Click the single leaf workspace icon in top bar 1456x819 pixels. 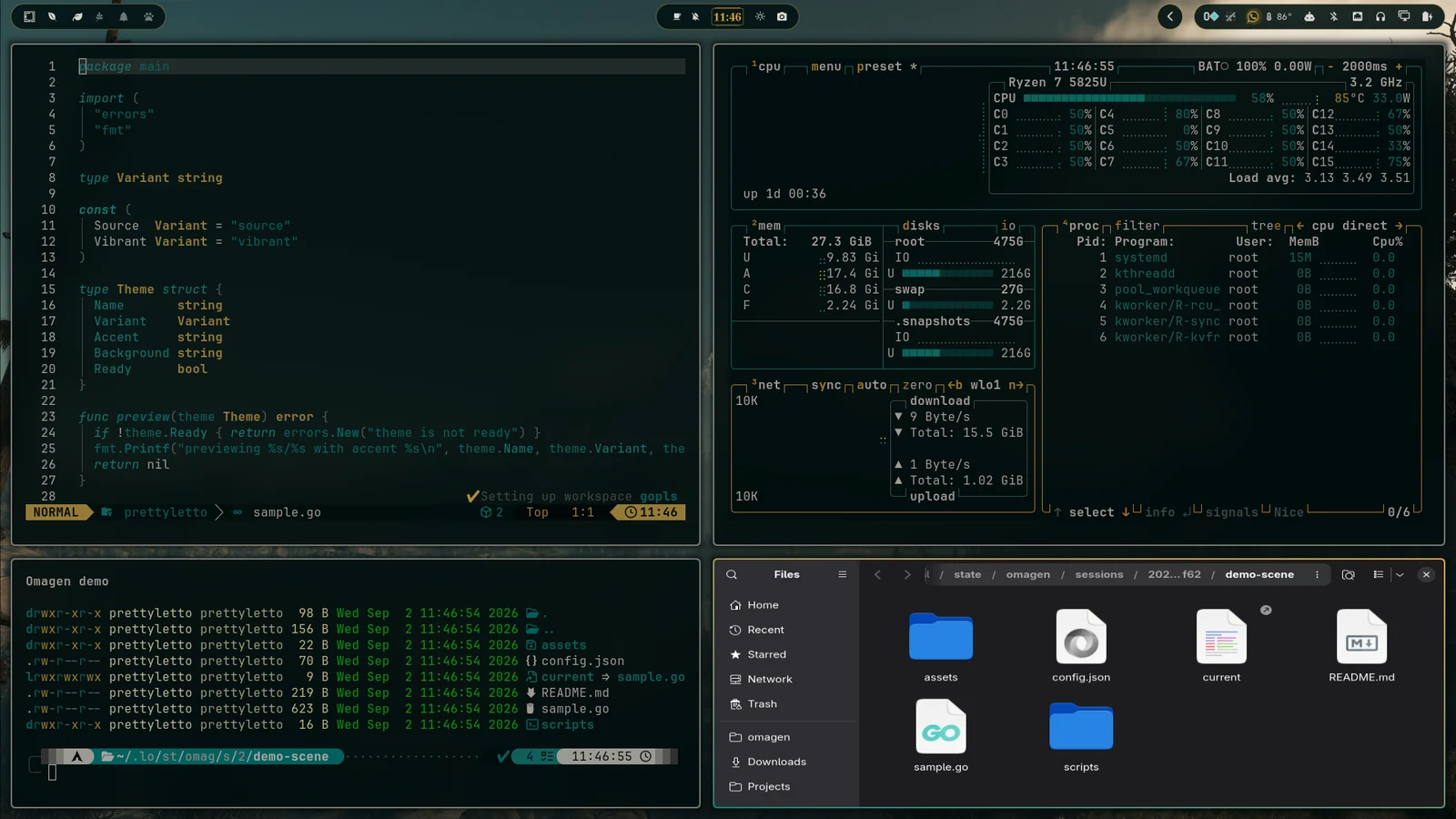coord(52,16)
